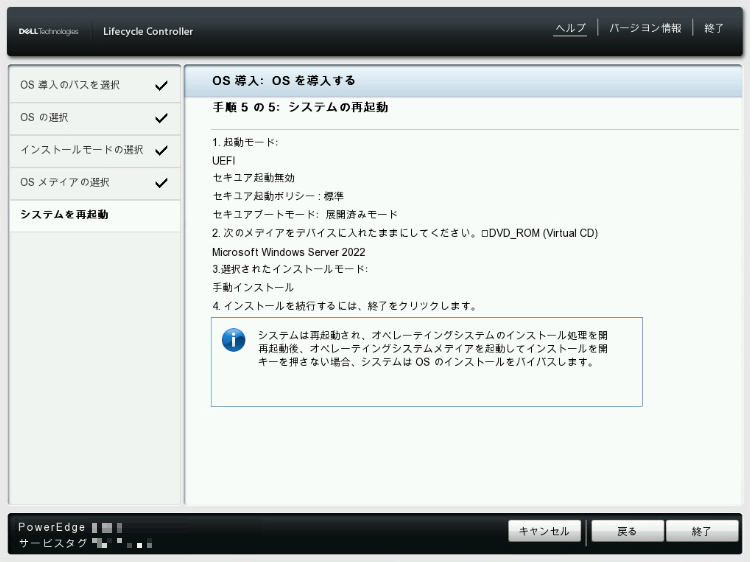753x562 pixels.
Task: Click the OS 導入: OS を導入する heading
Action: coord(284,81)
